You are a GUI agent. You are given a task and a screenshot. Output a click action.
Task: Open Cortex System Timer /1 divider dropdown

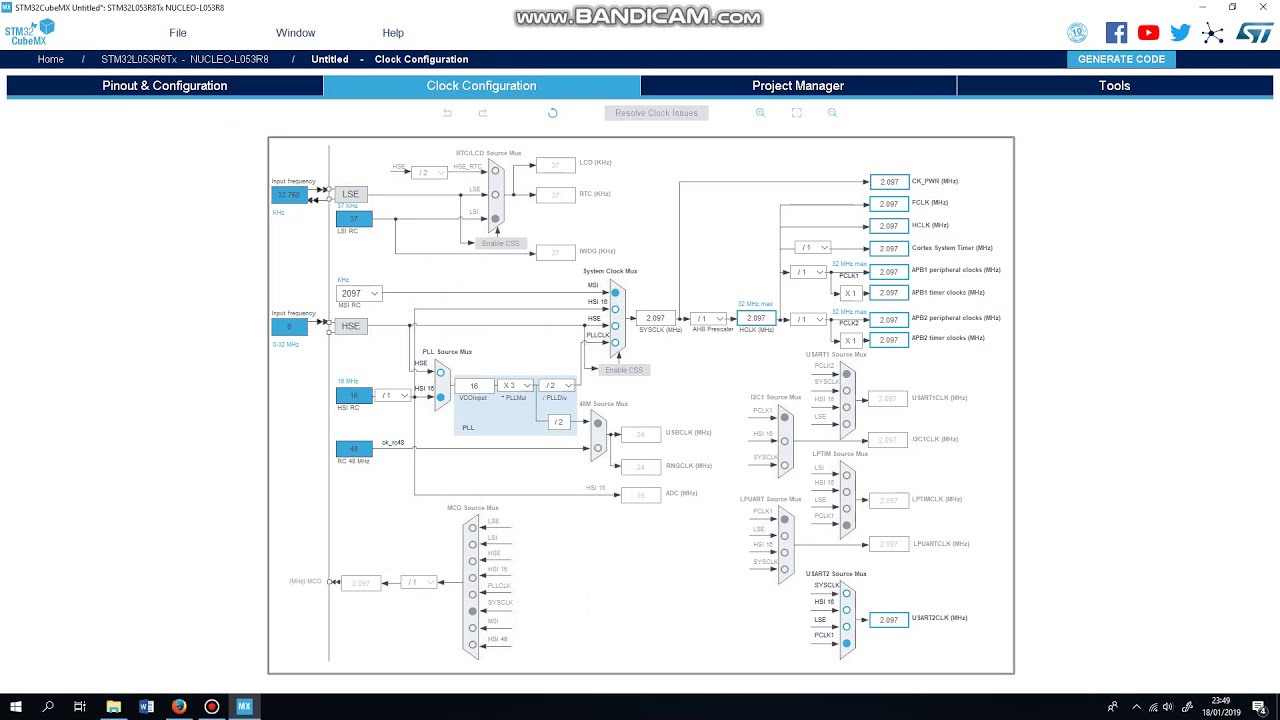point(813,247)
